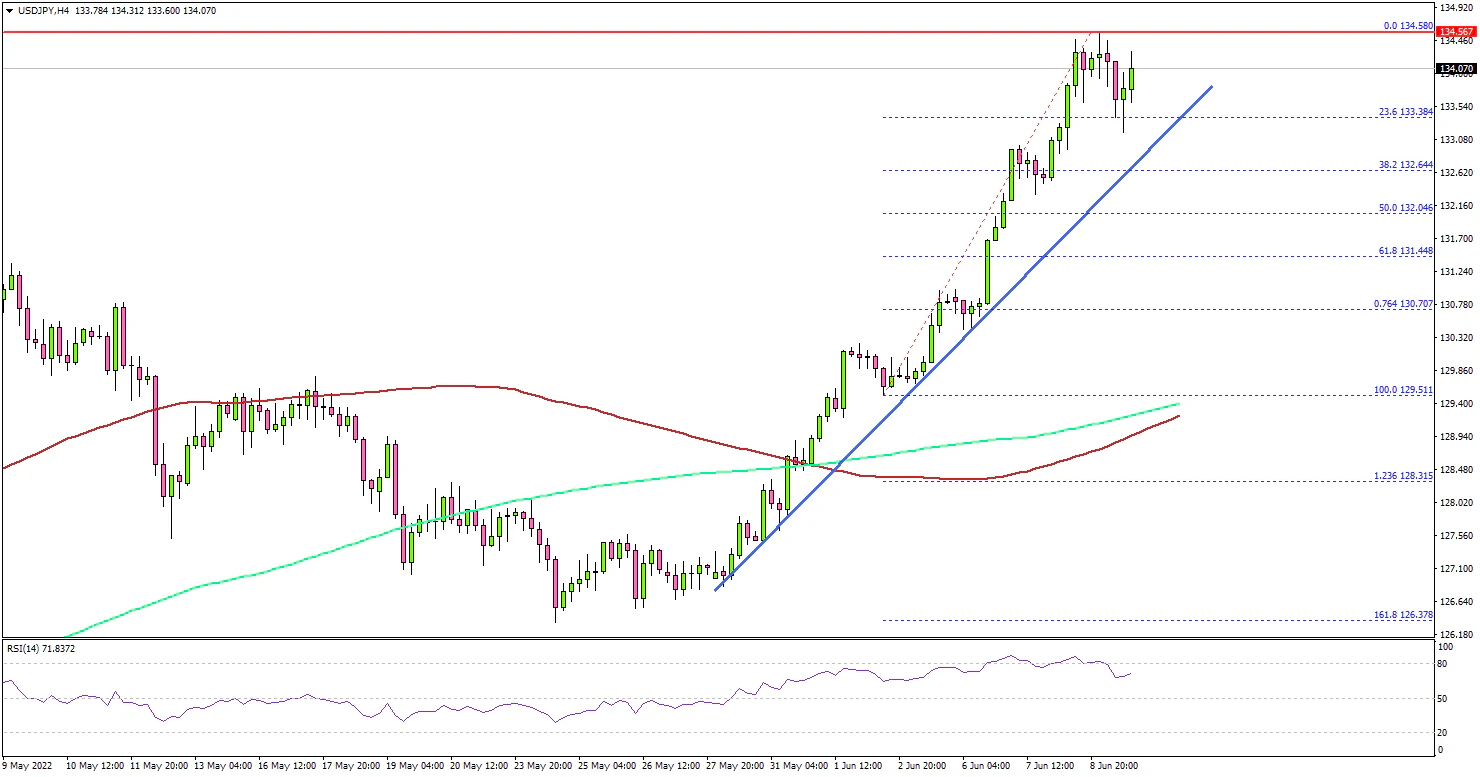Viewport: 1480px width, 777px height.
Task: Click the RSI(14) 71.8372 indicator label
Action: click(x=41, y=649)
